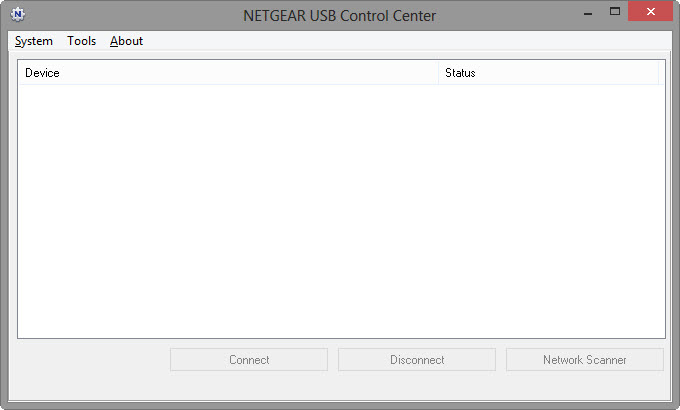Click divider between Device and Status headers
This screenshot has width=680, height=410.
coord(438,73)
